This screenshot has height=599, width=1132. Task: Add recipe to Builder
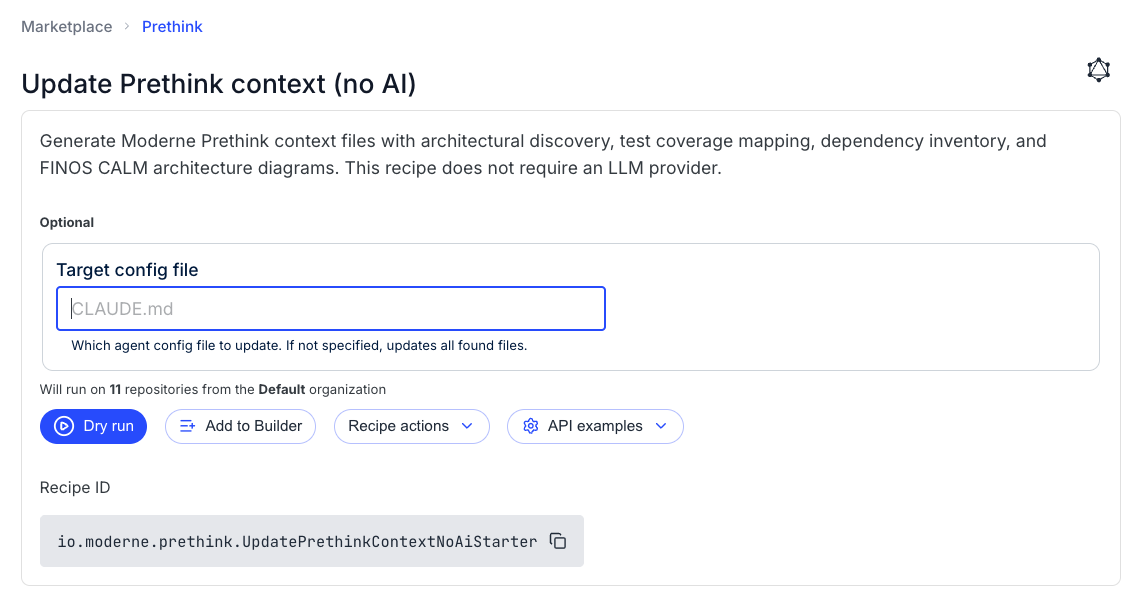click(240, 427)
